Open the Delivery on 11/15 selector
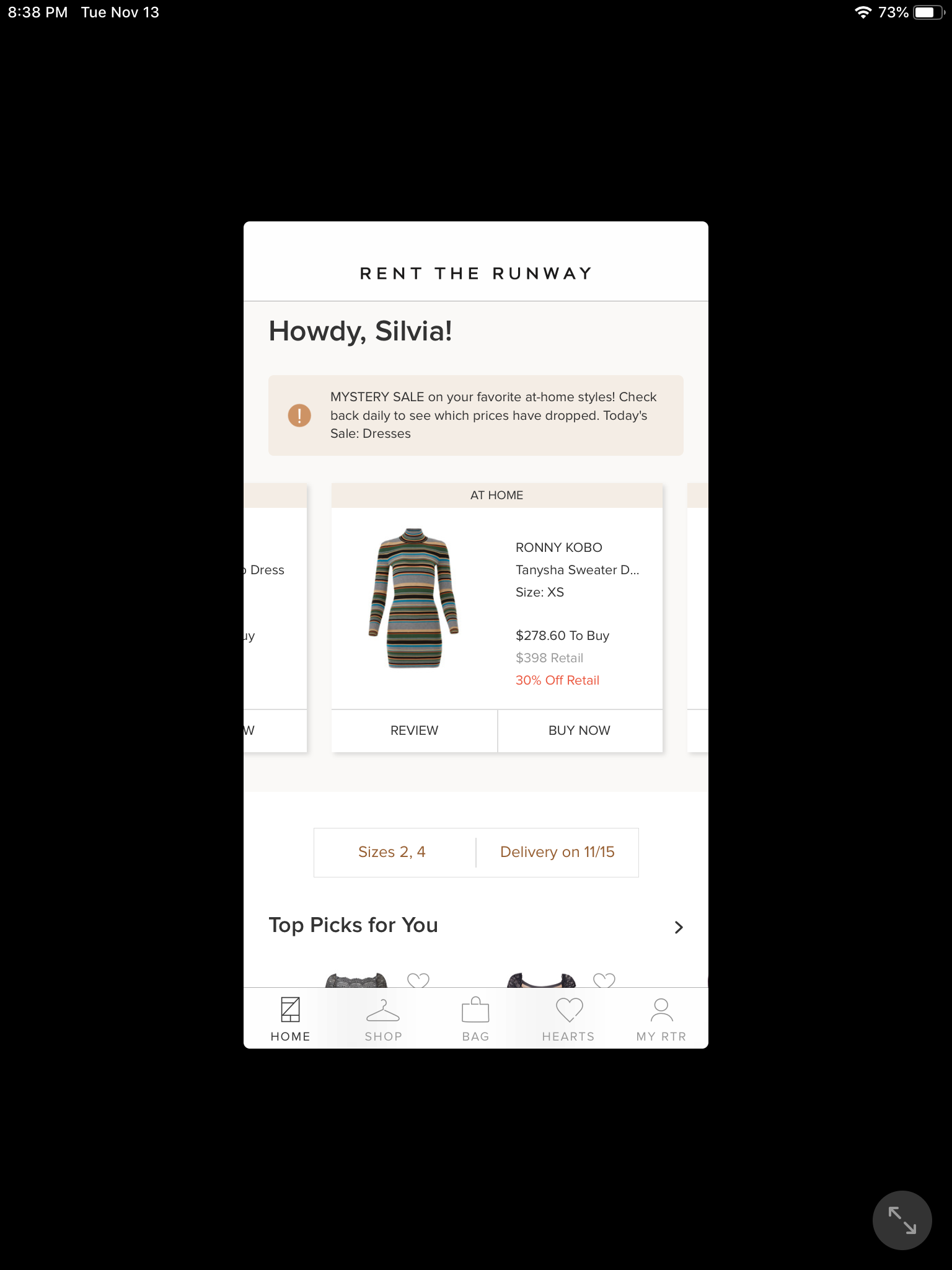The image size is (952, 1270). point(557,852)
